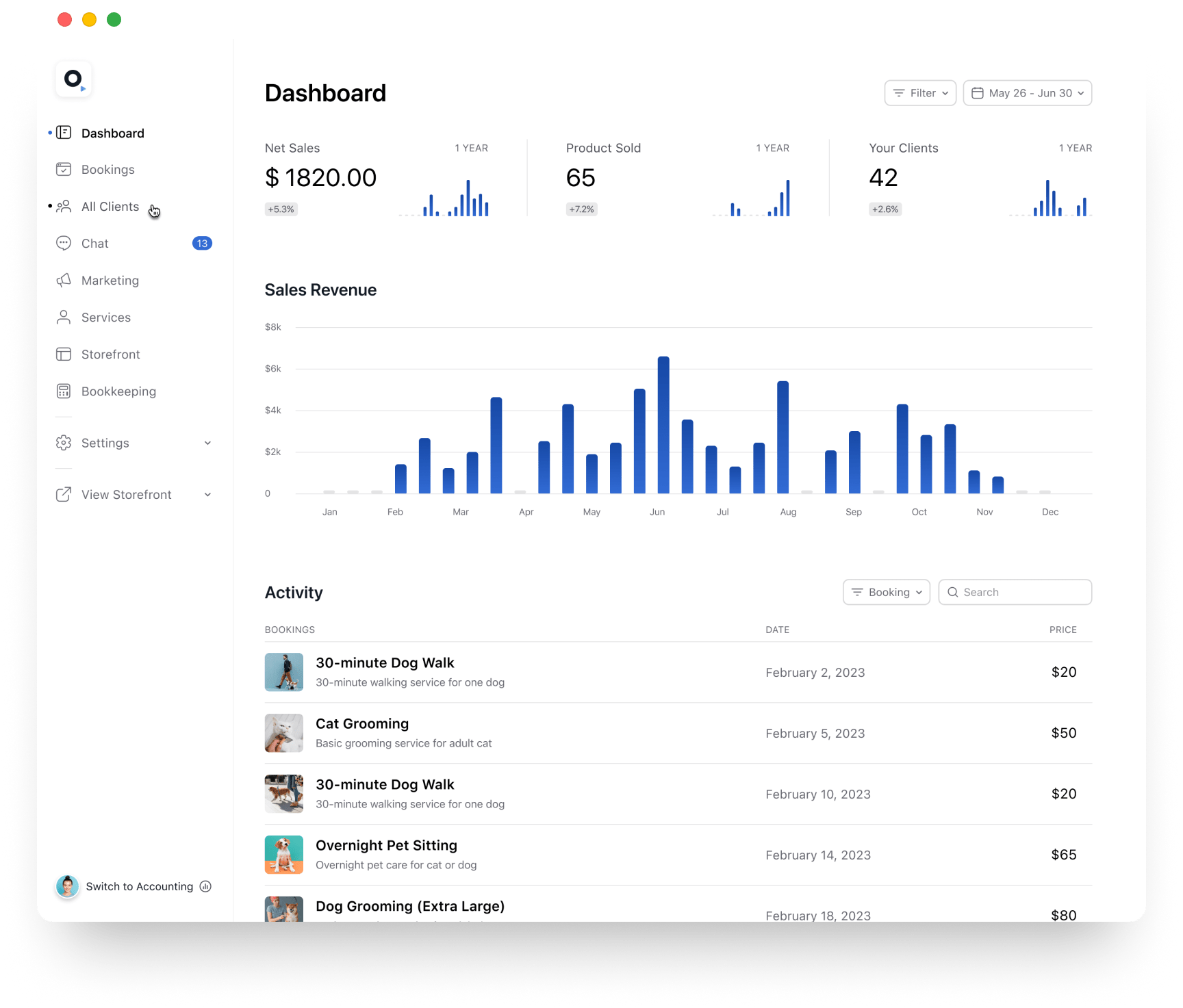The height and width of the screenshot is (1008, 1183).
Task: Click the $ 1820.00 Net Sales value
Action: point(320,178)
